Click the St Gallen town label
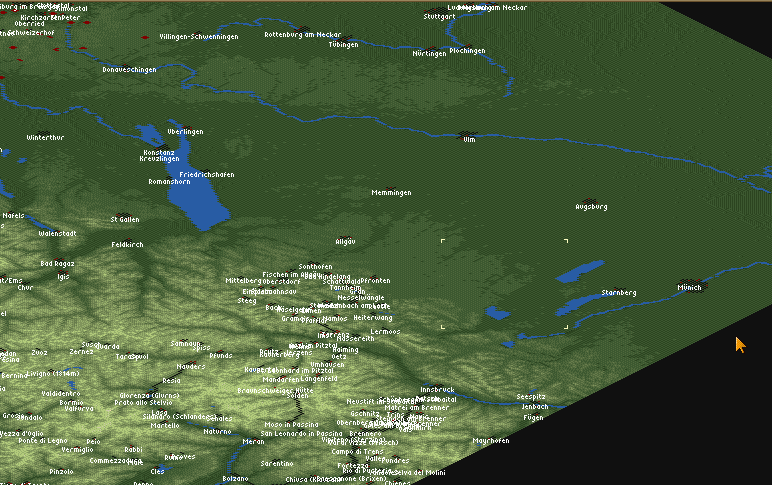This screenshot has height=485, width=772. [125, 219]
